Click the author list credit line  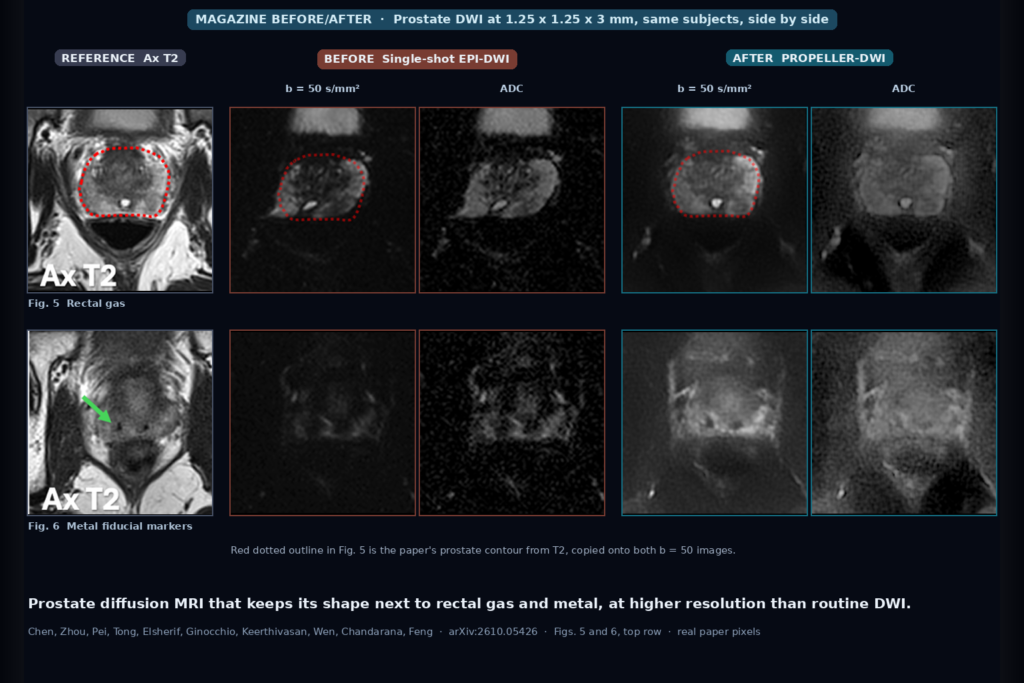pos(230,632)
